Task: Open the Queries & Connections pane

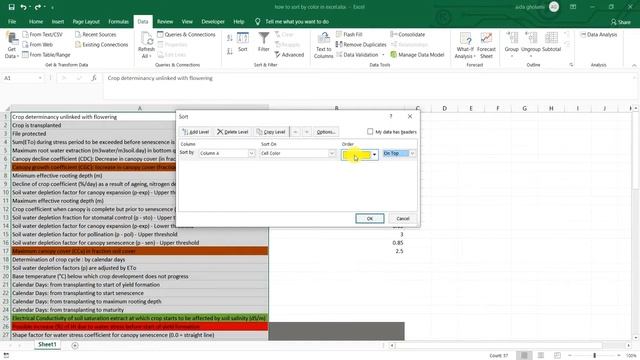Action: click(x=186, y=35)
